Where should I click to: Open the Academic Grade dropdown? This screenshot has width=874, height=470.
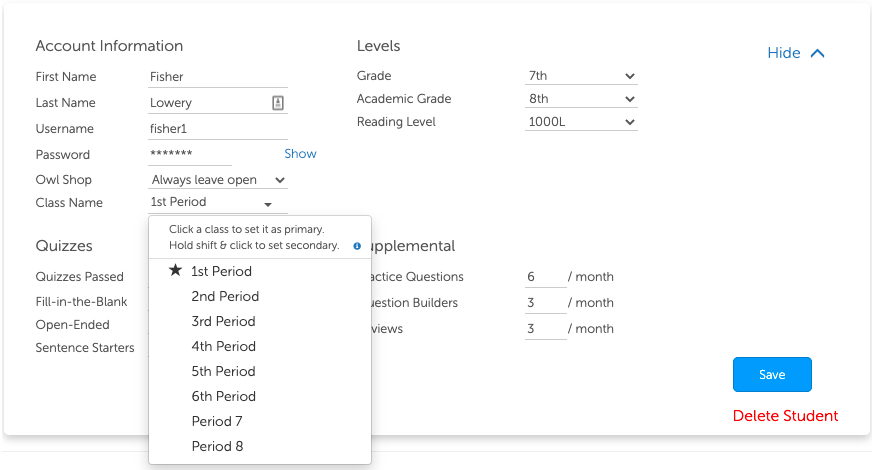581,99
